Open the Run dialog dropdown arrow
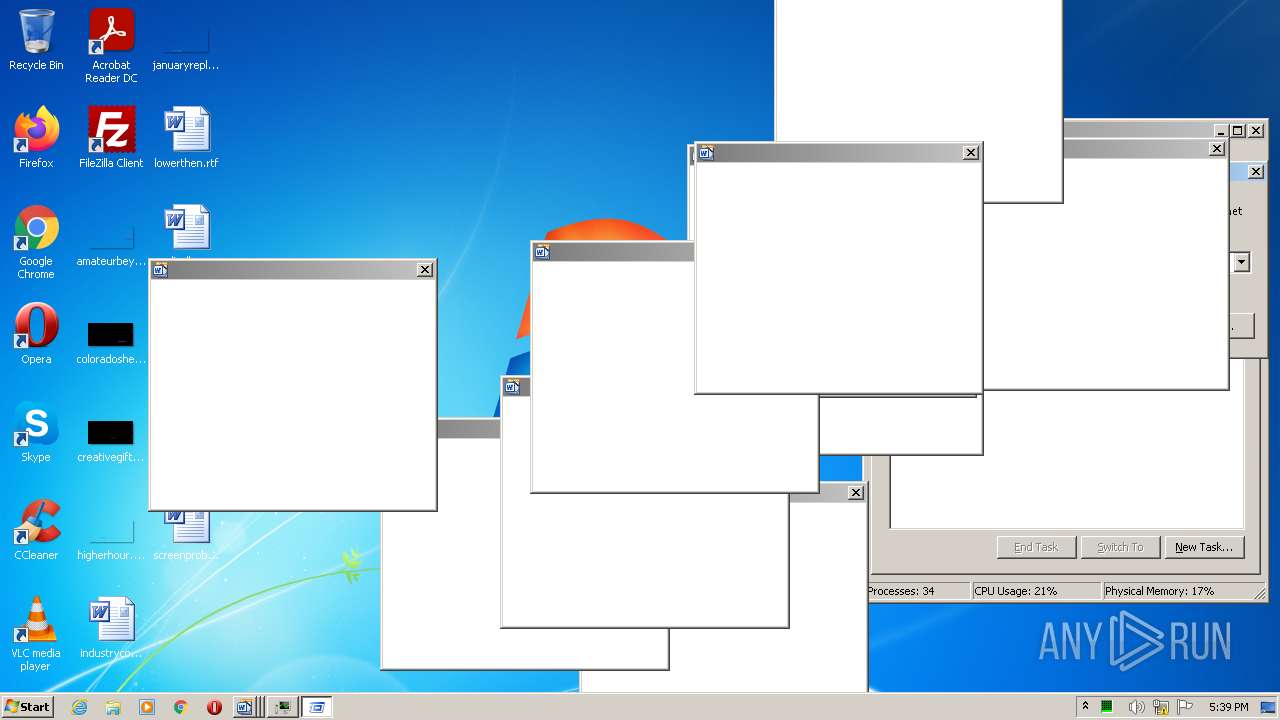The height and width of the screenshot is (720, 1280). [1242, 263]
